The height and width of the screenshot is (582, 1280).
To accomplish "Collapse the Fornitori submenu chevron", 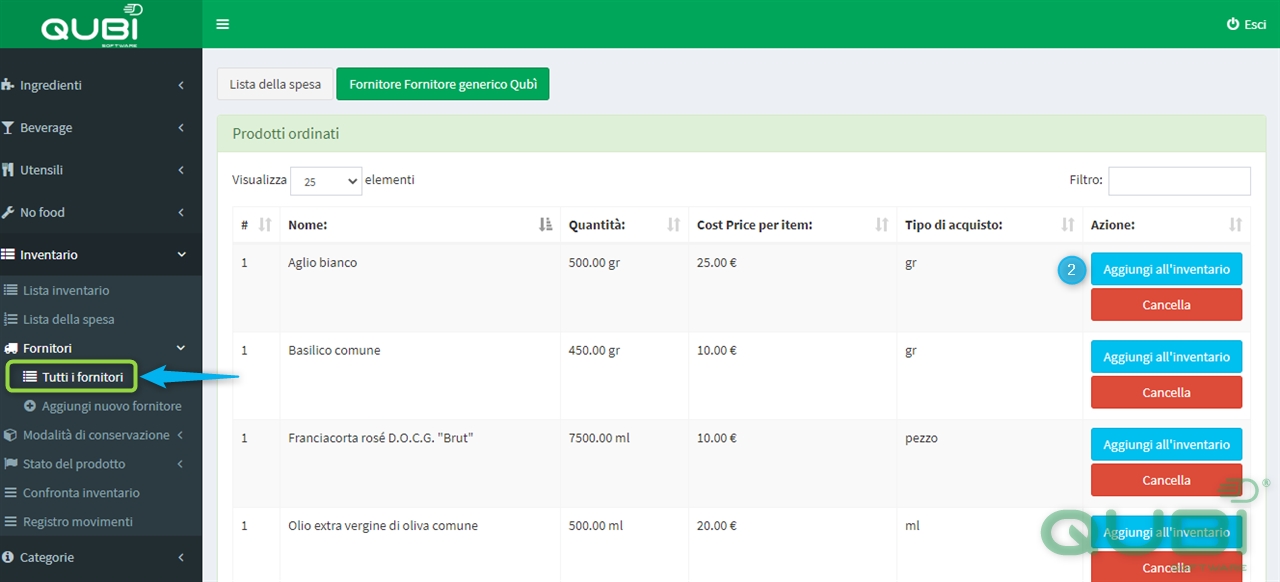I will tap(181, 348).
